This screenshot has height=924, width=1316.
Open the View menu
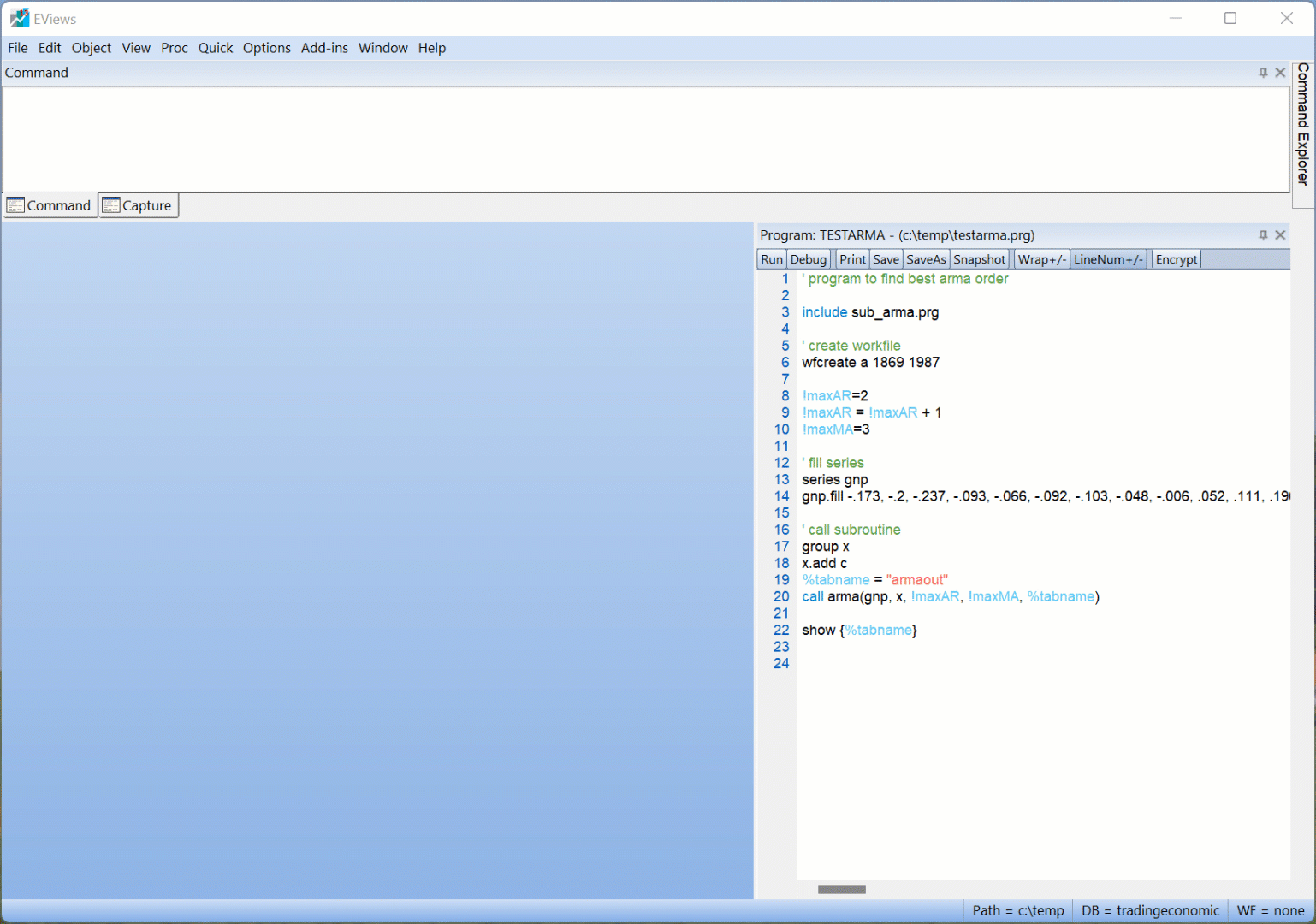(x=136, y=48)
